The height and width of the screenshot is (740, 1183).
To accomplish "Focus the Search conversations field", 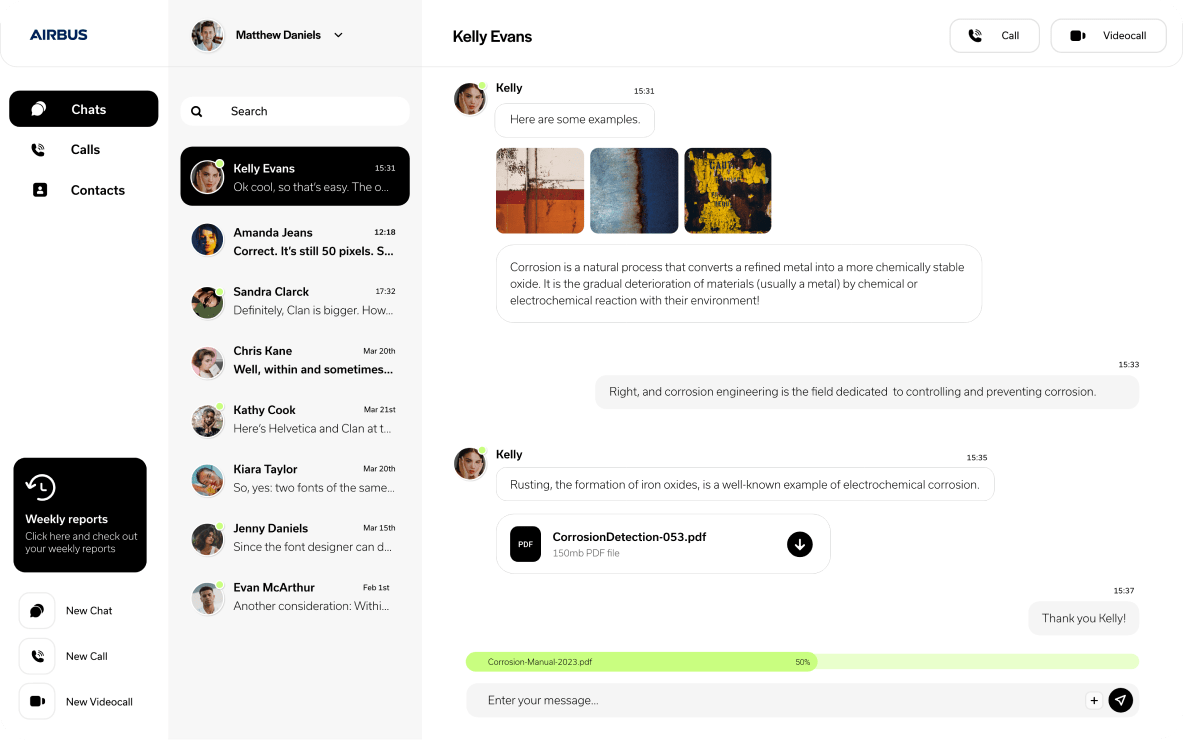I will [x=295, y=112].
